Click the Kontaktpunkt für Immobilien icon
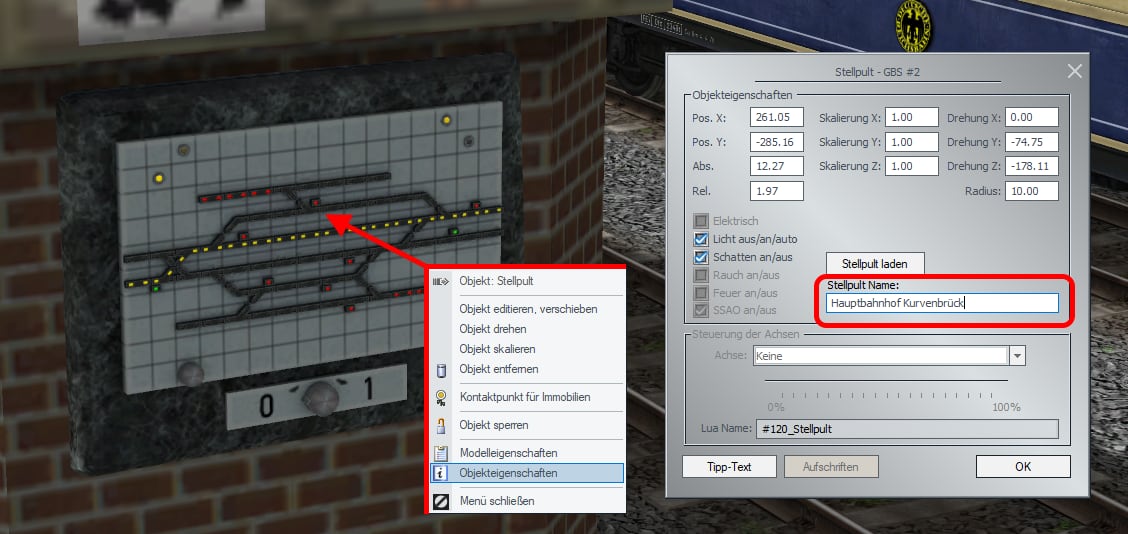This screenshot has height=534, width=1128. [442, 397]
